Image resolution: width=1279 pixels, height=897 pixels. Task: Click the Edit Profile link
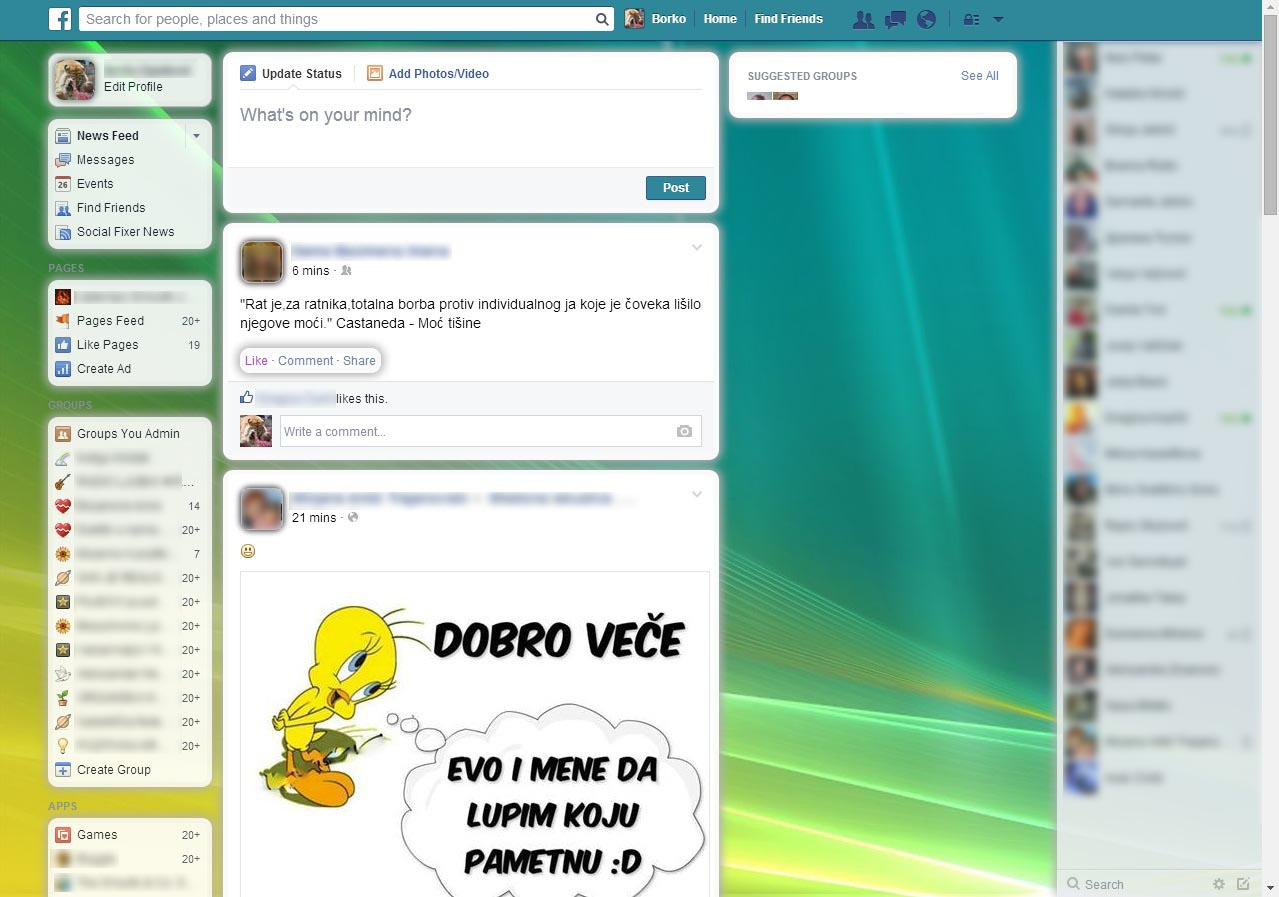[x=133, y=87]
